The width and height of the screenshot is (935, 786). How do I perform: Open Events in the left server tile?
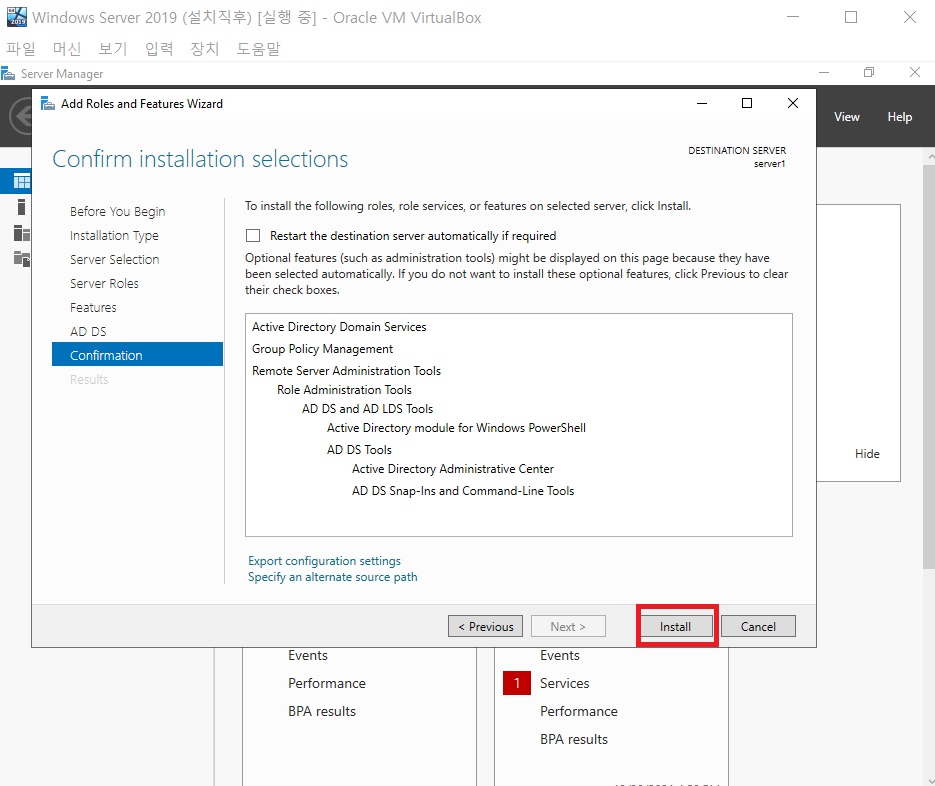[x=308, y=655]
